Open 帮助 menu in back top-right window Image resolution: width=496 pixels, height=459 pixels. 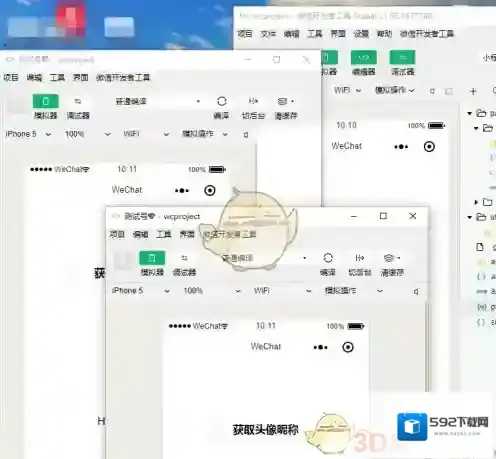pyautogui.click(x=384, y=34)
